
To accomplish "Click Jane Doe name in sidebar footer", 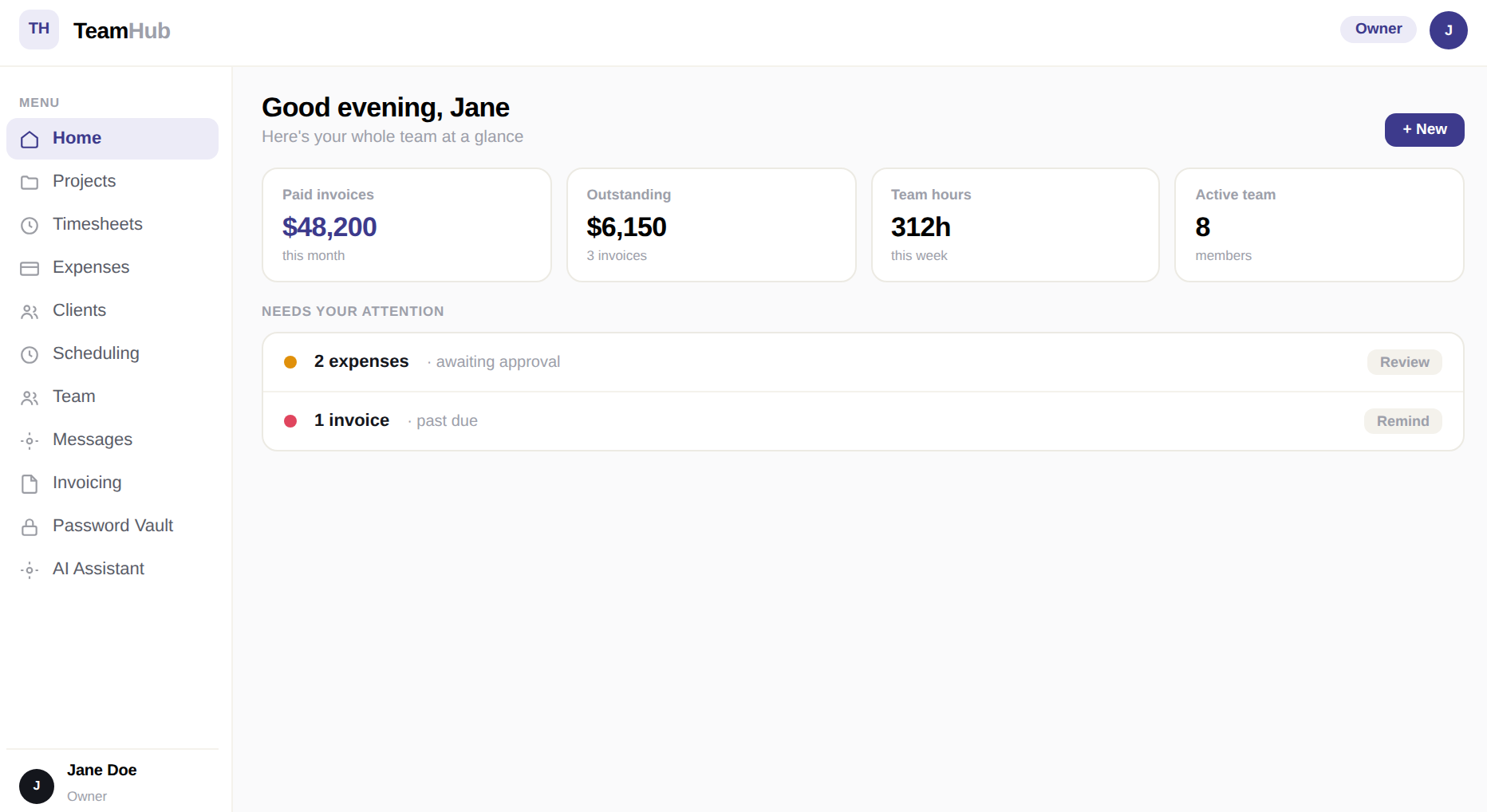I will [x=102, y=771].
